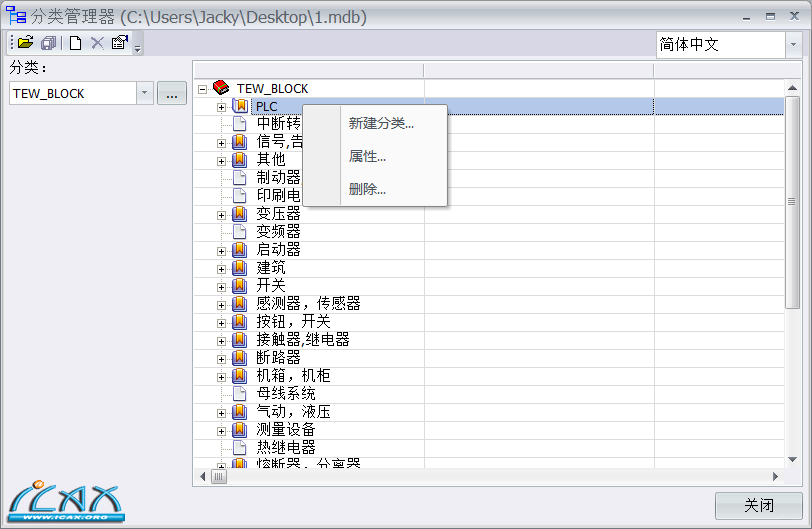Click the 母线系统 document icon
This screenshot has width=812, height=529.
tap(239, 393)
